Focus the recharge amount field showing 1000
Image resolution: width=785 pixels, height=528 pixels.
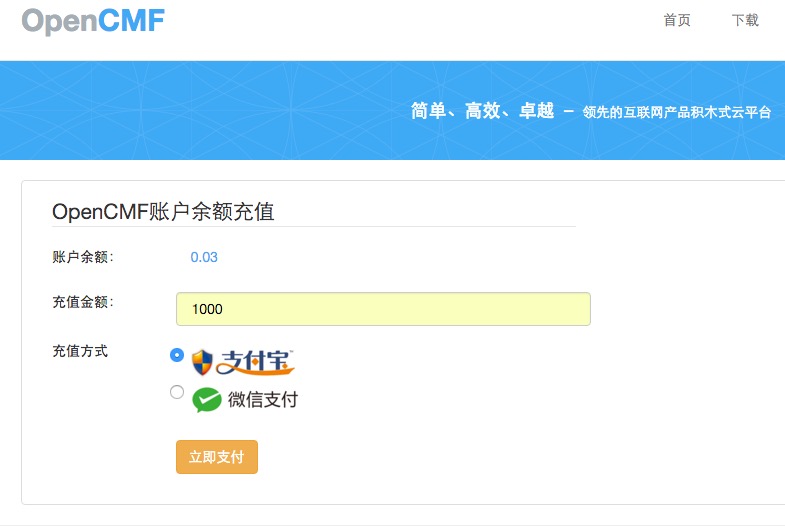coord(383,309)
